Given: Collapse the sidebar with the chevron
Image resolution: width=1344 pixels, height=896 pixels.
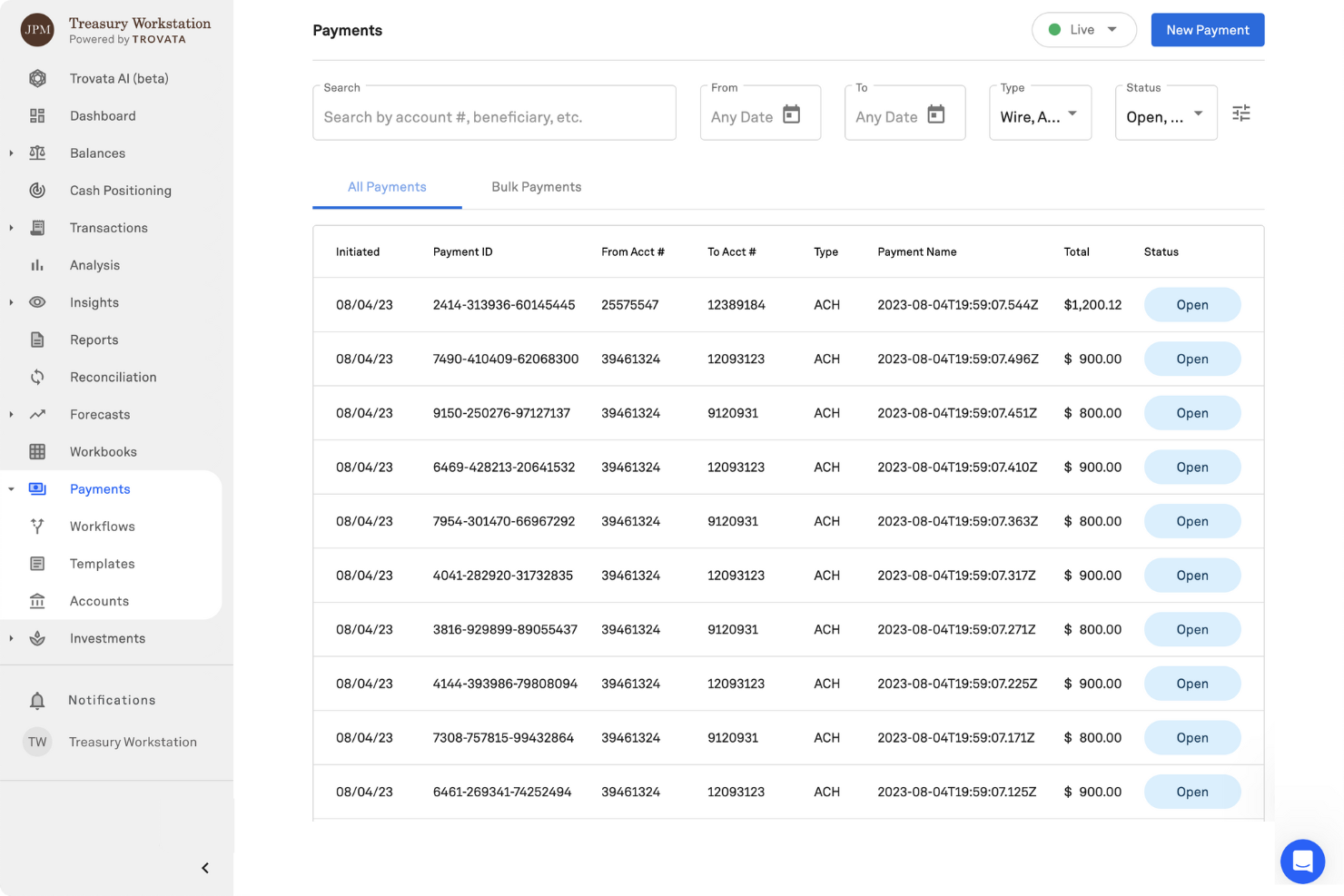Looking at the screenshot, I should 205,868.
